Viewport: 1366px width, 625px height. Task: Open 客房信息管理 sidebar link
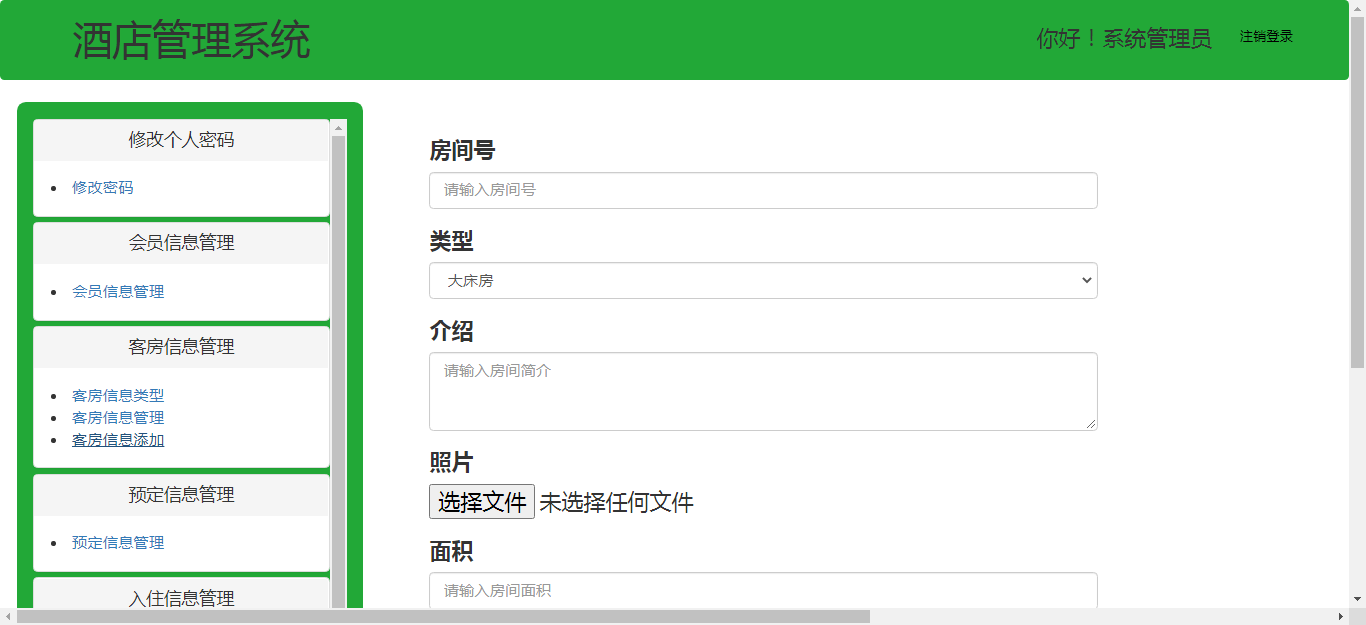point(118,418)
